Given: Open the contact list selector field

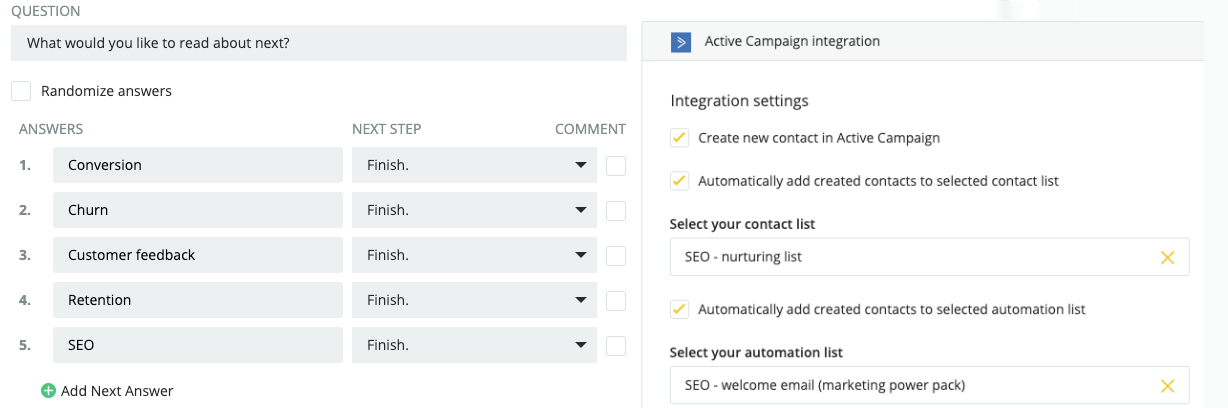Looking at the screenshot, I should 910,257.
